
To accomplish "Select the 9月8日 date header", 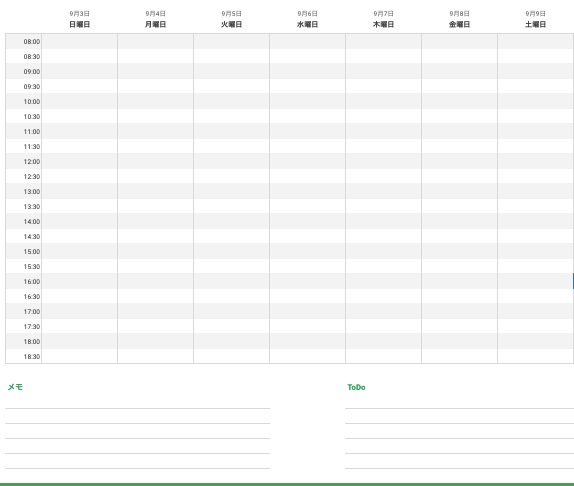I will point(459,14).
